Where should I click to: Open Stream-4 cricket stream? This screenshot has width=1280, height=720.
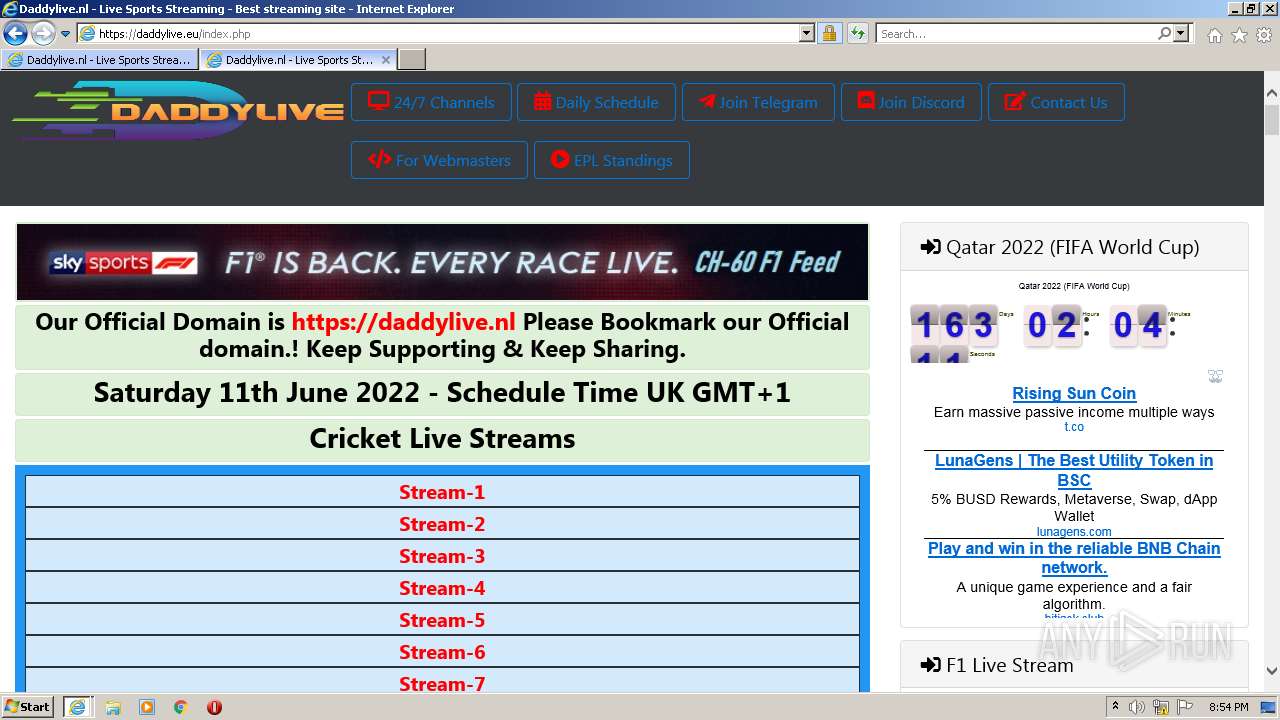coord(442,588)
